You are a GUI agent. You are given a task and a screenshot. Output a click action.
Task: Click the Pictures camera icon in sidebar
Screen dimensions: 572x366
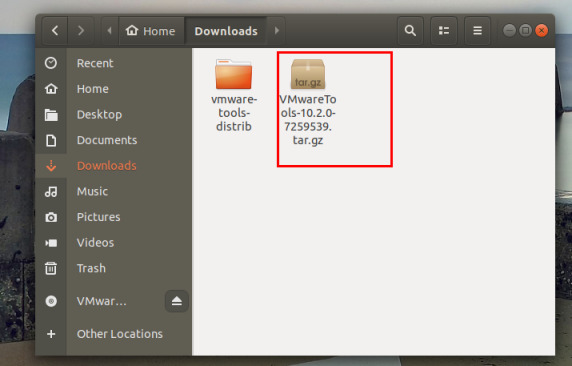(51, 217)
